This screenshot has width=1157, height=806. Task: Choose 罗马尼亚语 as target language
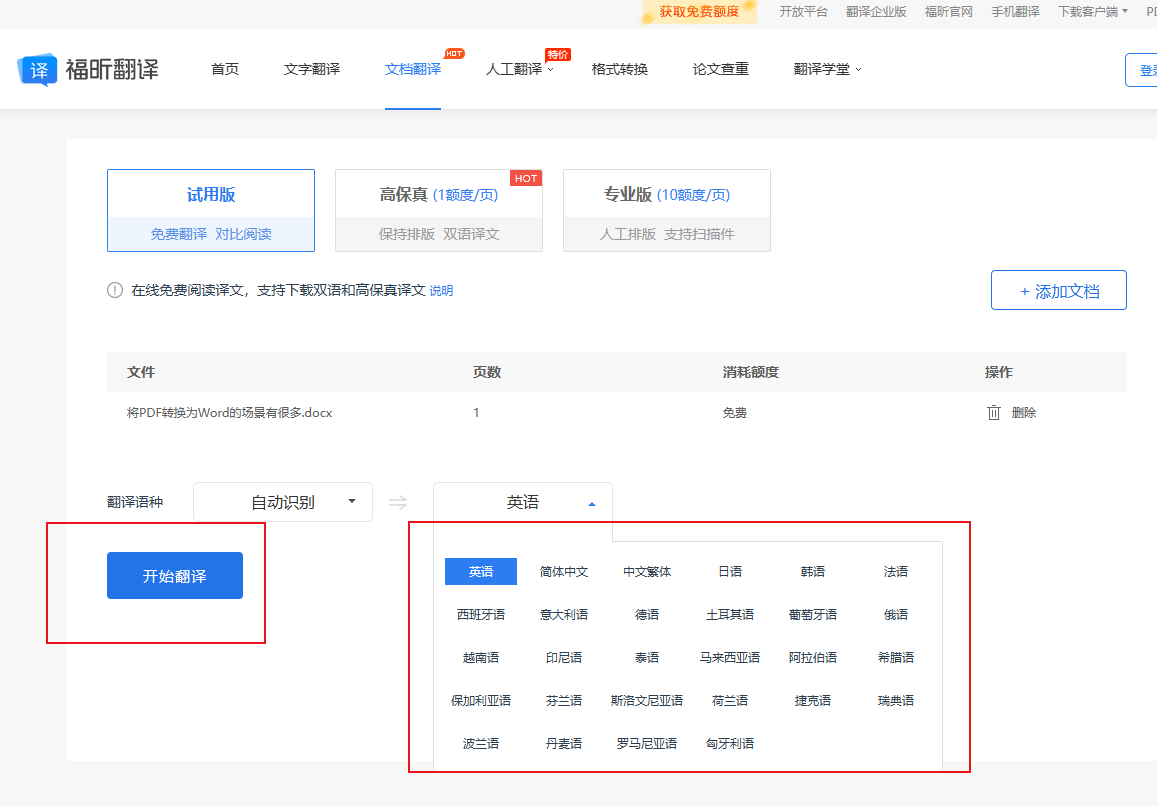647,743
